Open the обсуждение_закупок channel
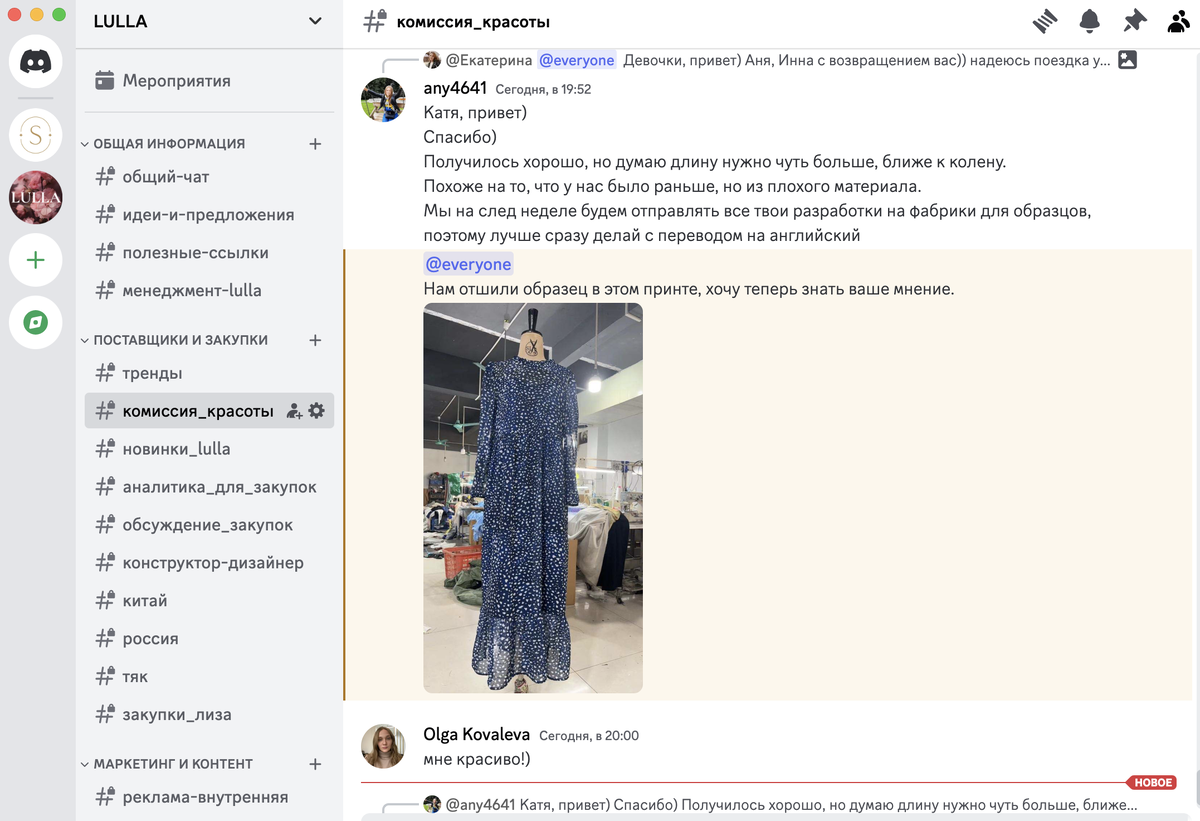This screenshot has width=1200, height=821. coord(209,525)
